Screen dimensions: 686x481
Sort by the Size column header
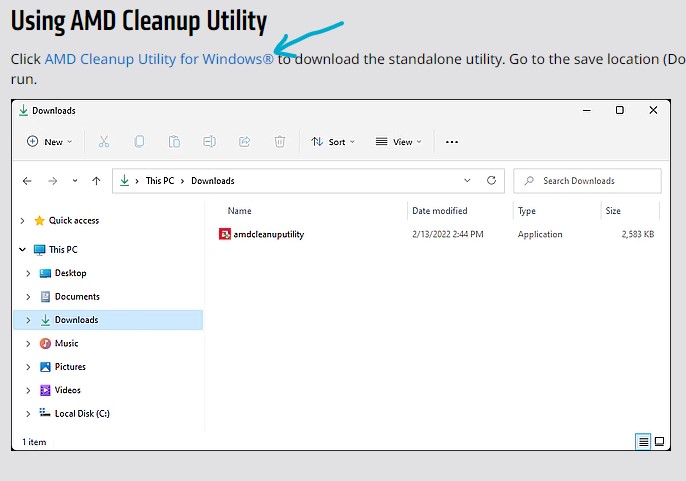coord(613,211)
